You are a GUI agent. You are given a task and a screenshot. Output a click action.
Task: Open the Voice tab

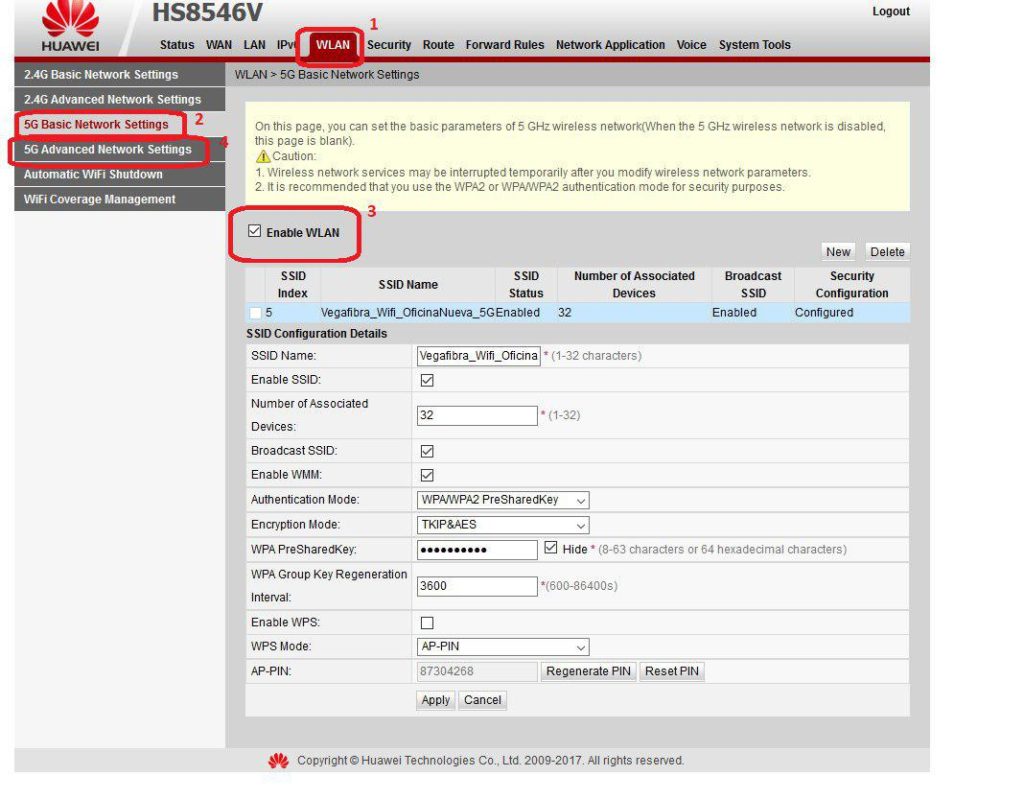click(x=692, y=45)
